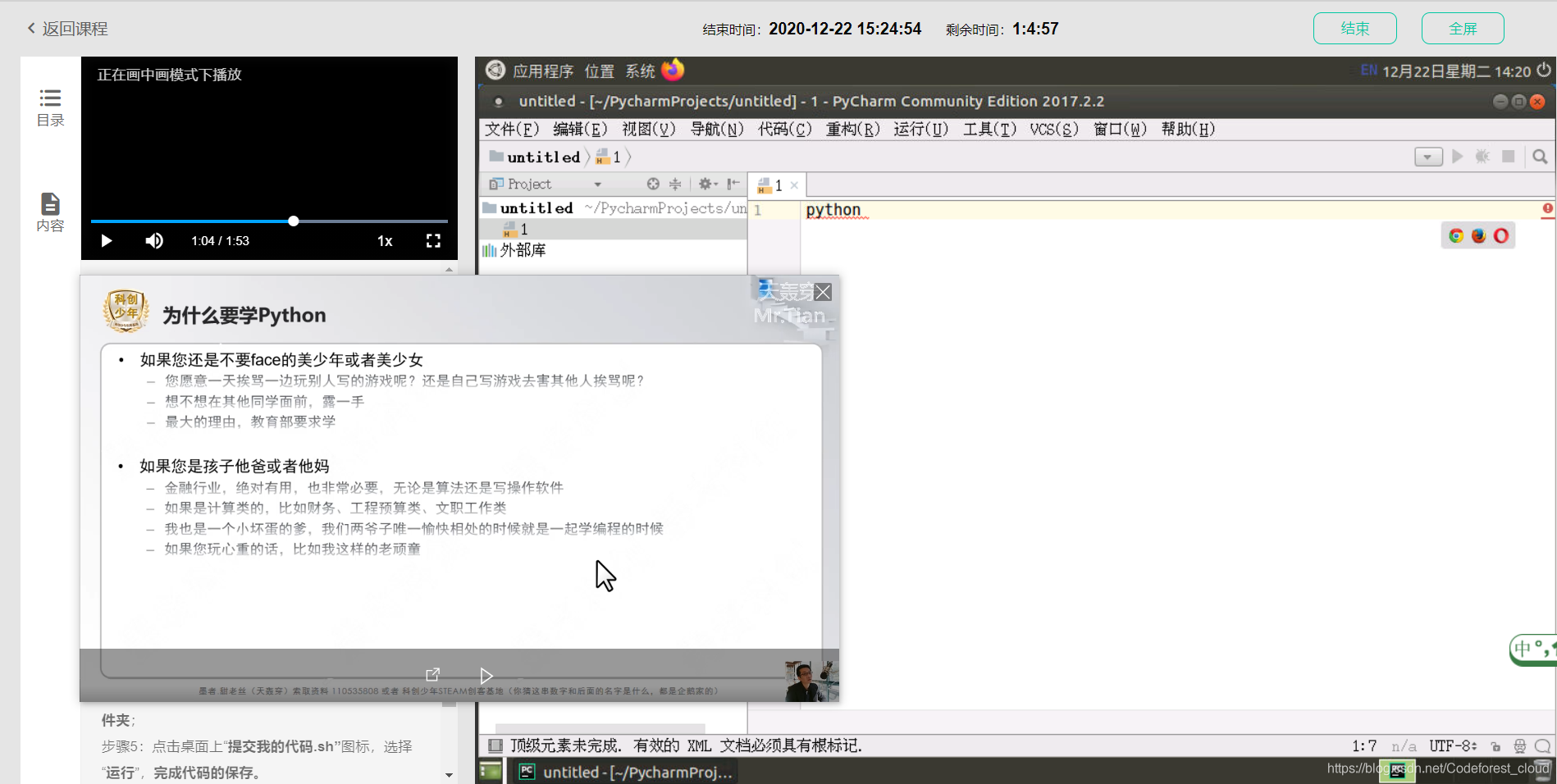Open the 导航(N) menu
This screenshot has width=1557, height=784.
click(x=717, y=130)
